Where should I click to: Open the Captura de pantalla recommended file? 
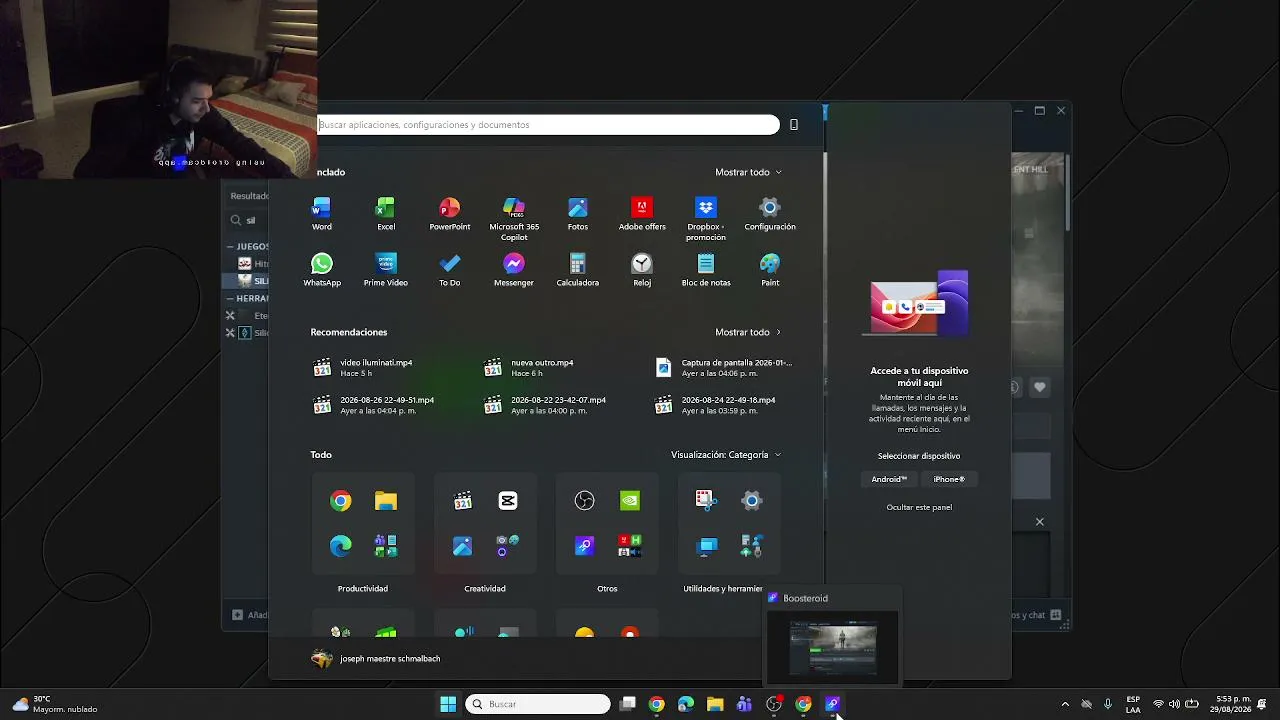click(724, 368)
